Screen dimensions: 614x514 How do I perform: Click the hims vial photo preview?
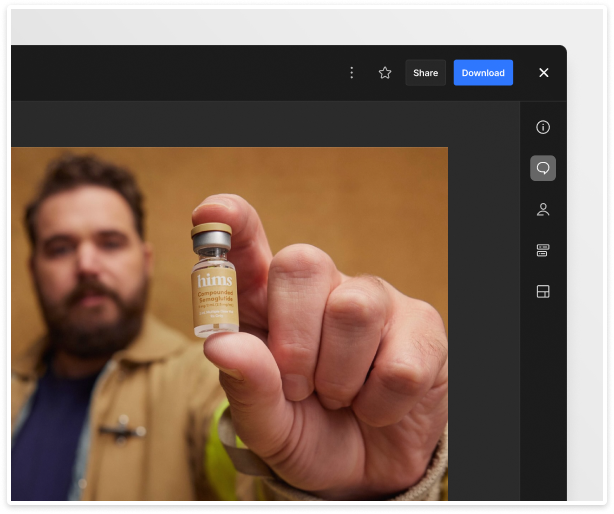pos(229,324)
